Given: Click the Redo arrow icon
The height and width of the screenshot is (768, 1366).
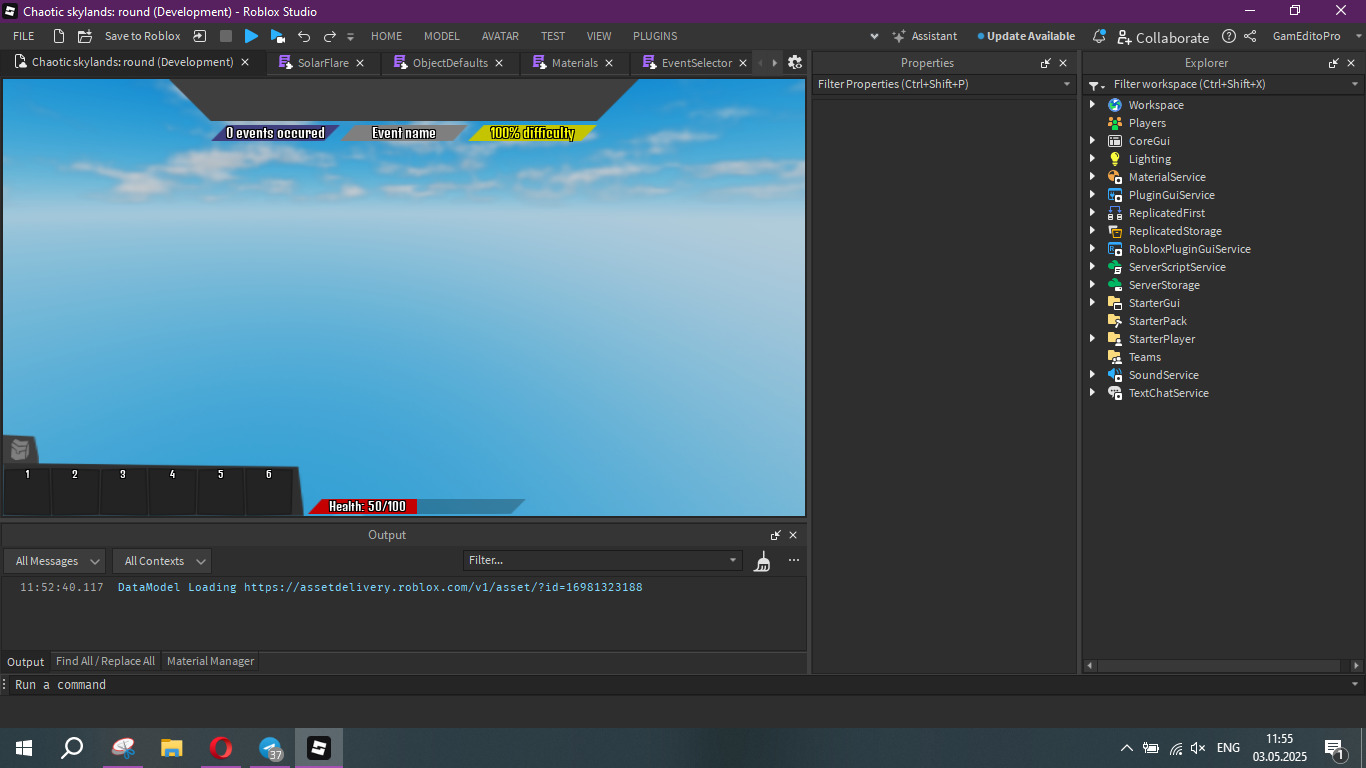Looking at the screenshot, I should pos(329,36).
